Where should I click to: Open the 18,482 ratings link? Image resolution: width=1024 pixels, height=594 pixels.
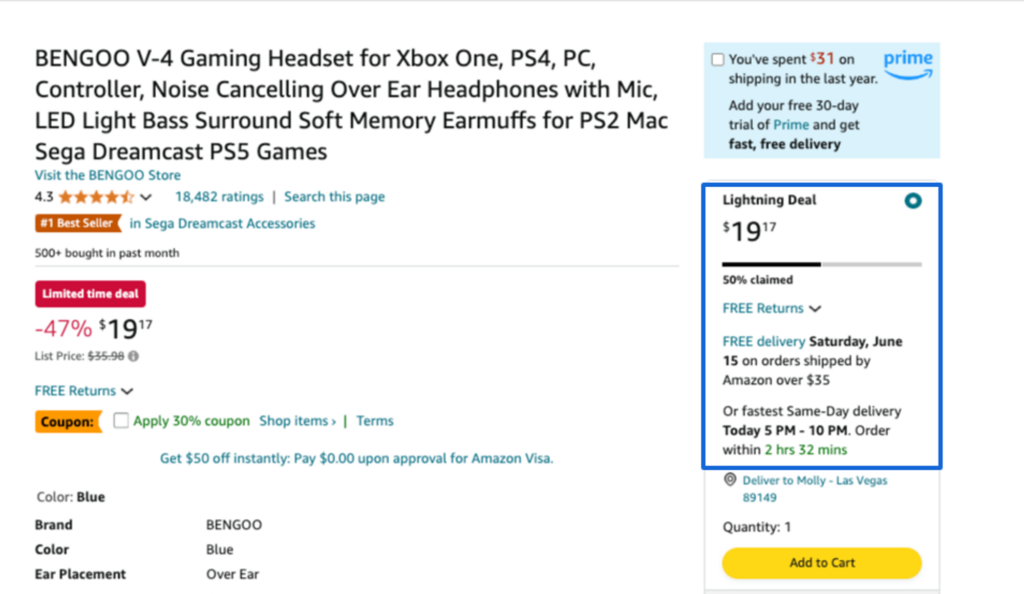[x=219, y=196]
